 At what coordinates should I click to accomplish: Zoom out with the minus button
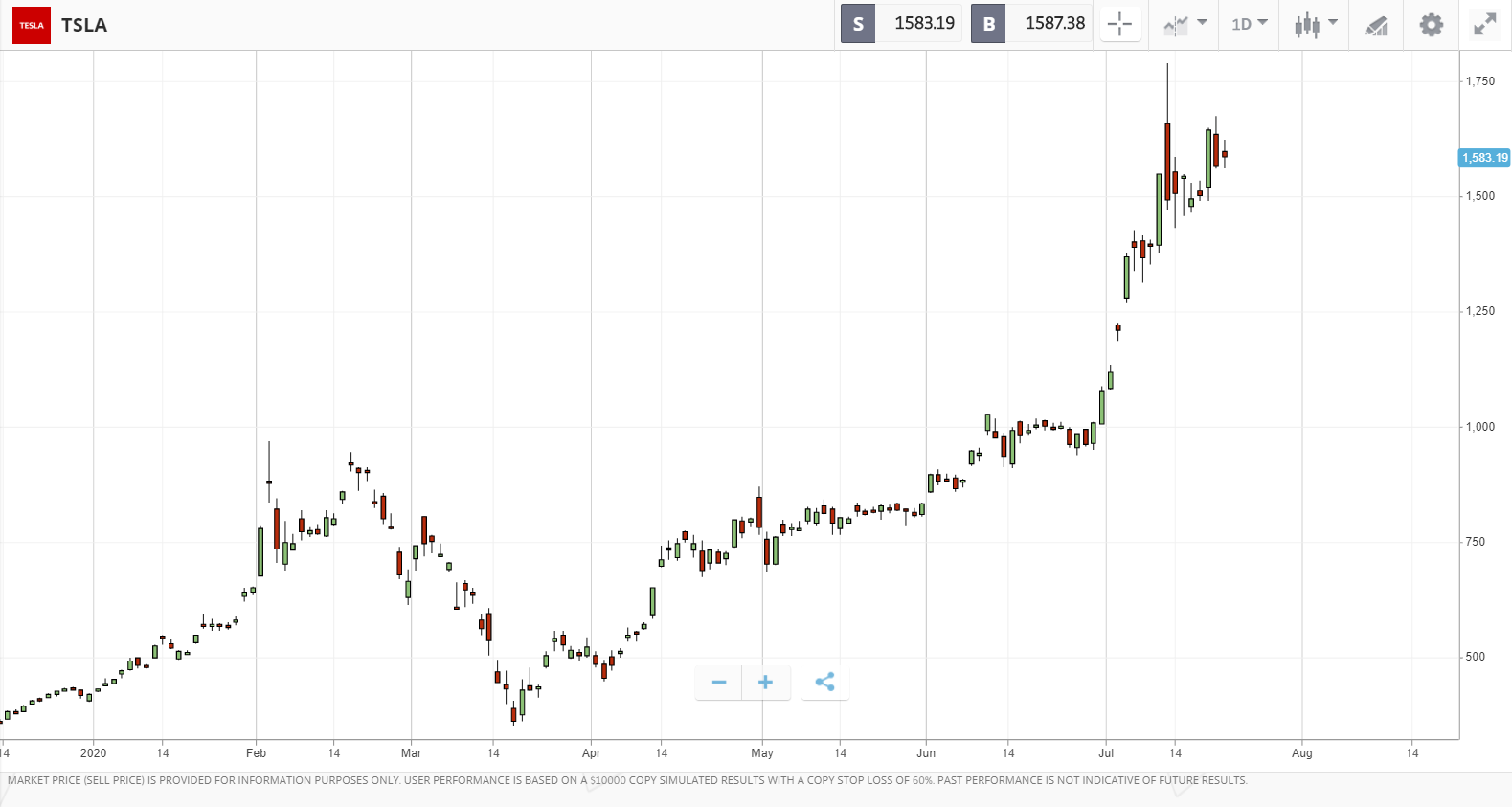tap(719, 683)
